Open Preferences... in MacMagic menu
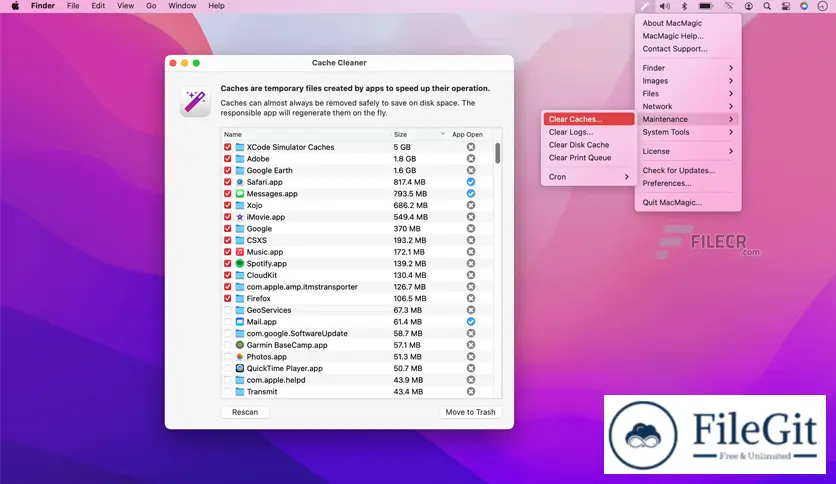The image size is (836, 484). coord(688,183)
